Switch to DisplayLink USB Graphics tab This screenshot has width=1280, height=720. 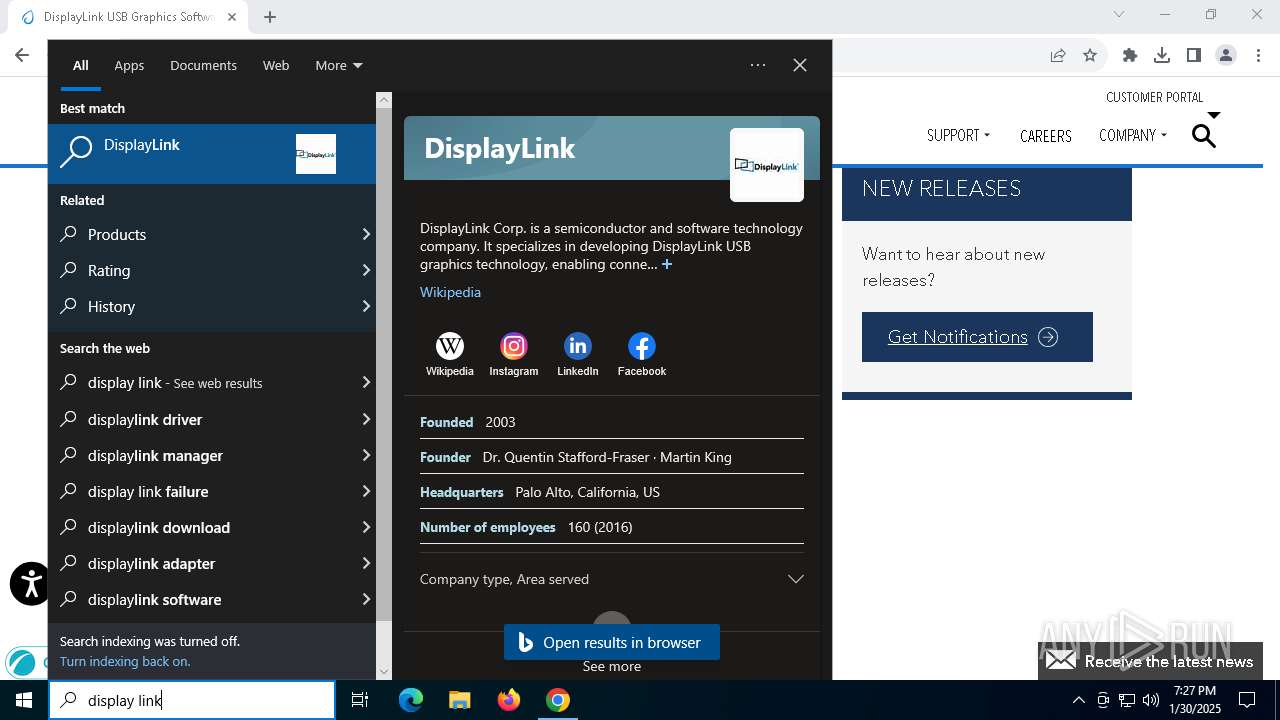(x=130, y=17)
